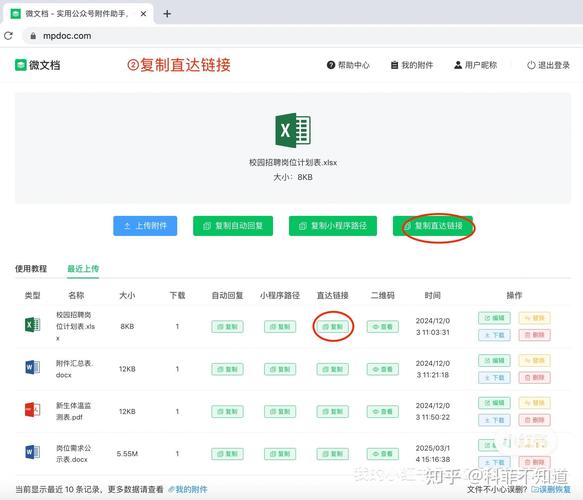The height and width of the screenshot is (500, 583).
Task: Copy 小程序路径 for 附件汇总表.docx
Action: 280,369
